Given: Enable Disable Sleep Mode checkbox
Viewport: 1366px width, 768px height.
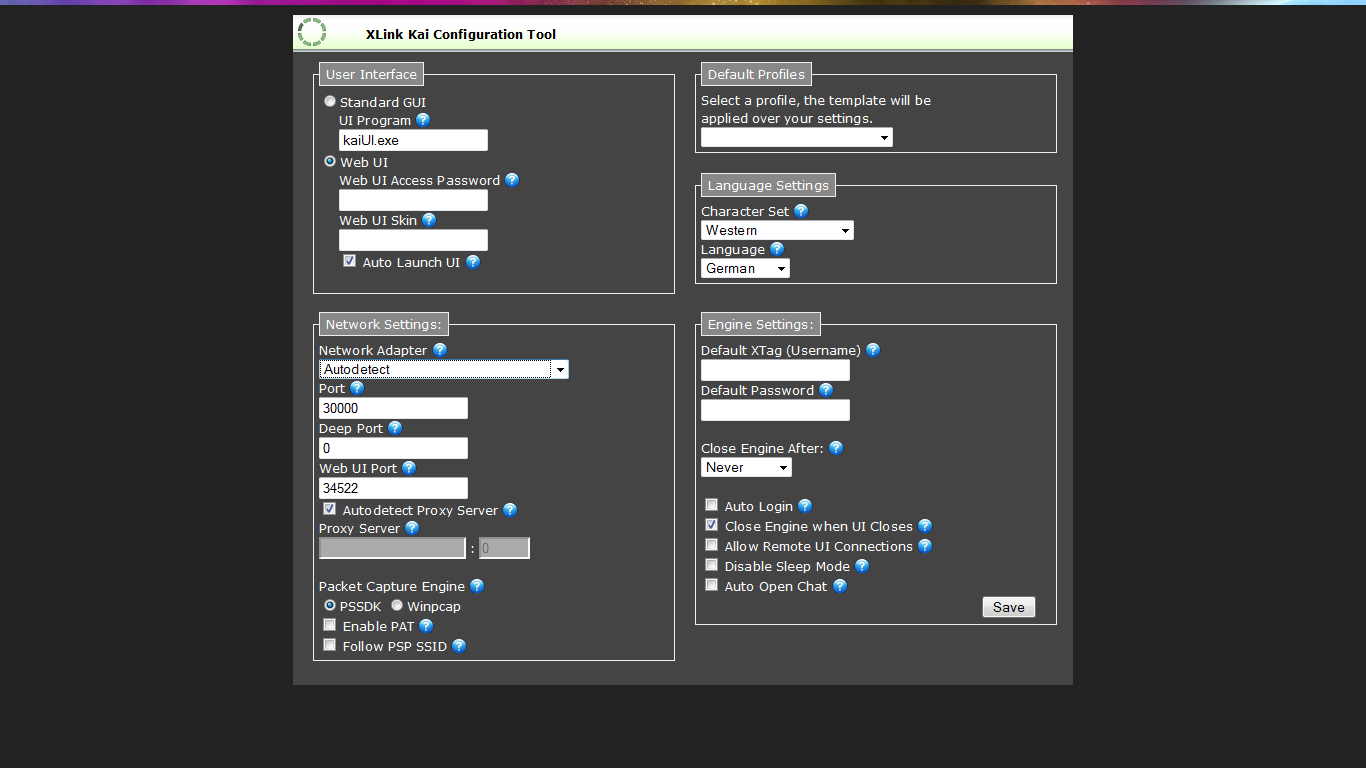Looking at the screenshot, I should [x=711, y=564].
